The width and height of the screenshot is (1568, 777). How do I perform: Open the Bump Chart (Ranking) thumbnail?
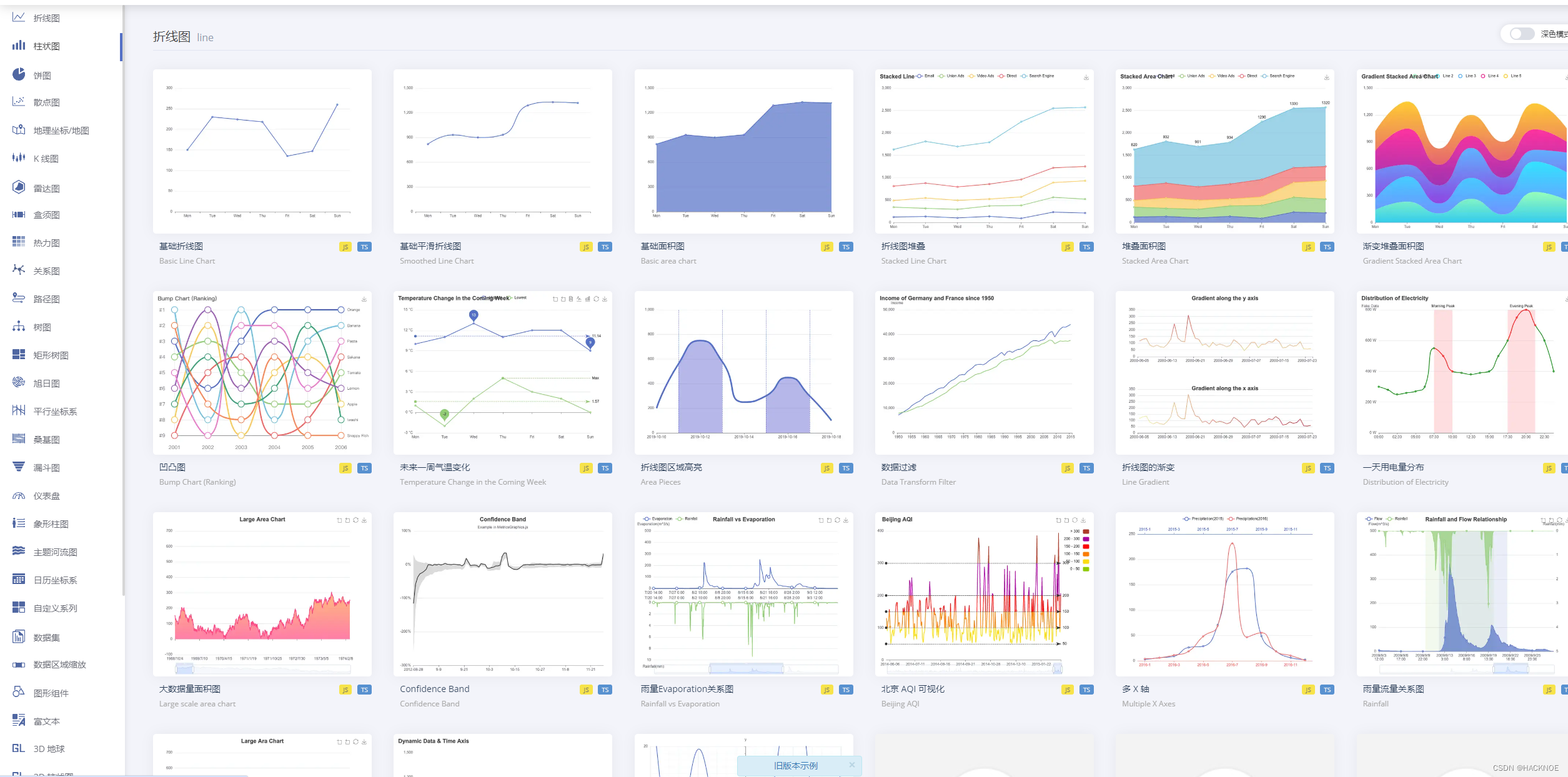[x=262, y=373]
